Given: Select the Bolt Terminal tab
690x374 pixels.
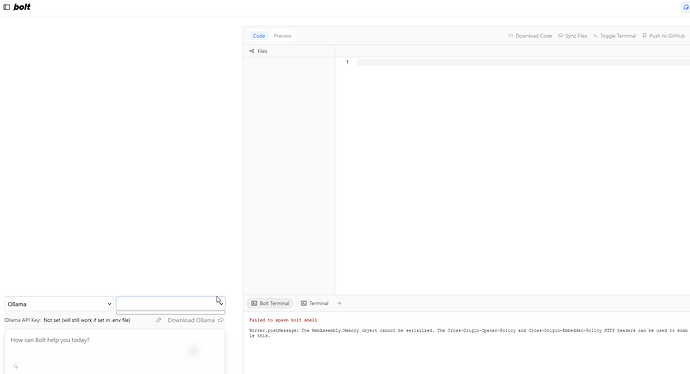Looking at the screenshot, I should [270, 303].
